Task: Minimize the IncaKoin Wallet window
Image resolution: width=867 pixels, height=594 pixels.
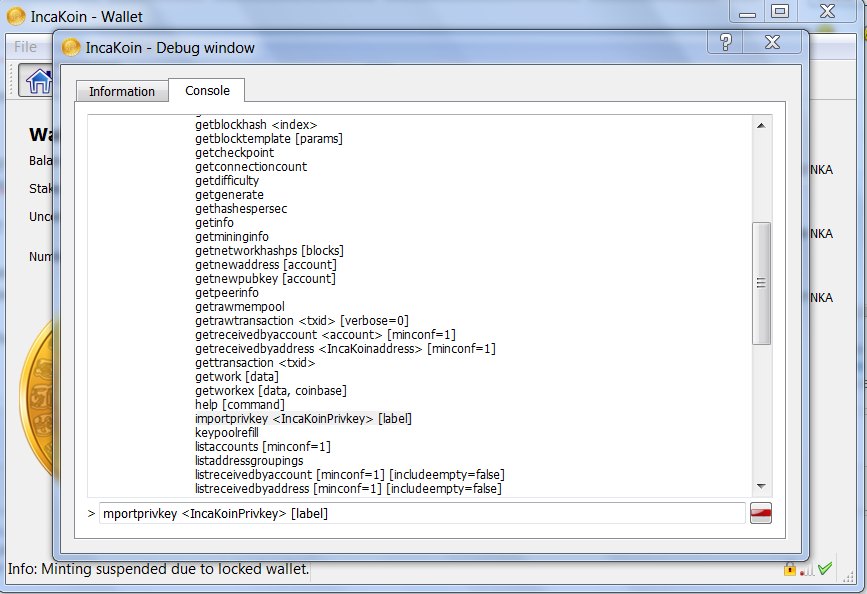Action: pos(747,11)
